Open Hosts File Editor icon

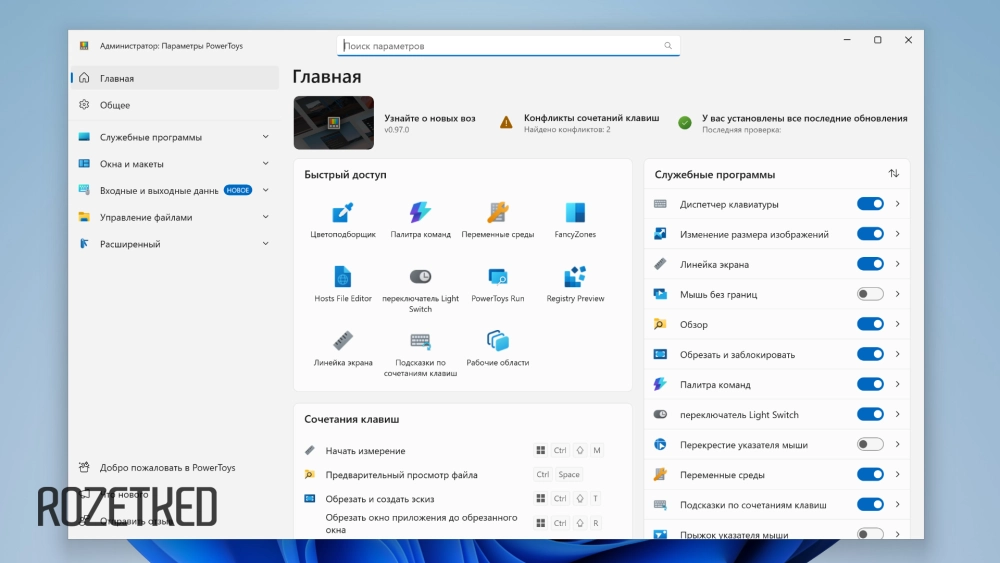coord(343,277)
